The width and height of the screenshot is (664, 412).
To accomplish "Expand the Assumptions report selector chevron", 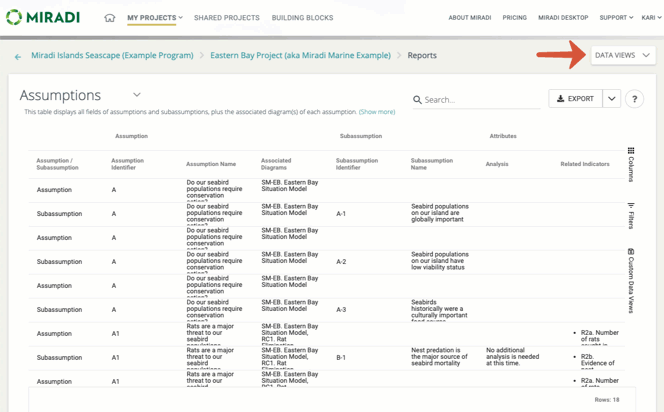I will (137, 95).
